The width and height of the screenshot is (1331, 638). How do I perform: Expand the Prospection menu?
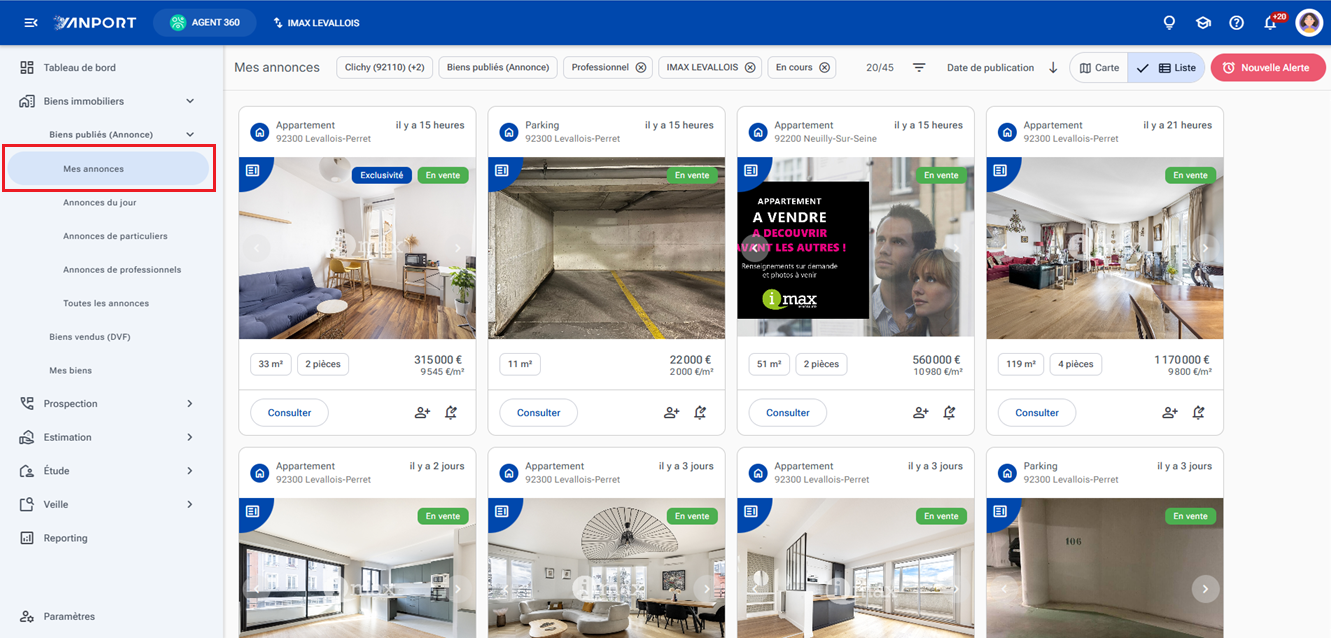(x=190, y=404)
